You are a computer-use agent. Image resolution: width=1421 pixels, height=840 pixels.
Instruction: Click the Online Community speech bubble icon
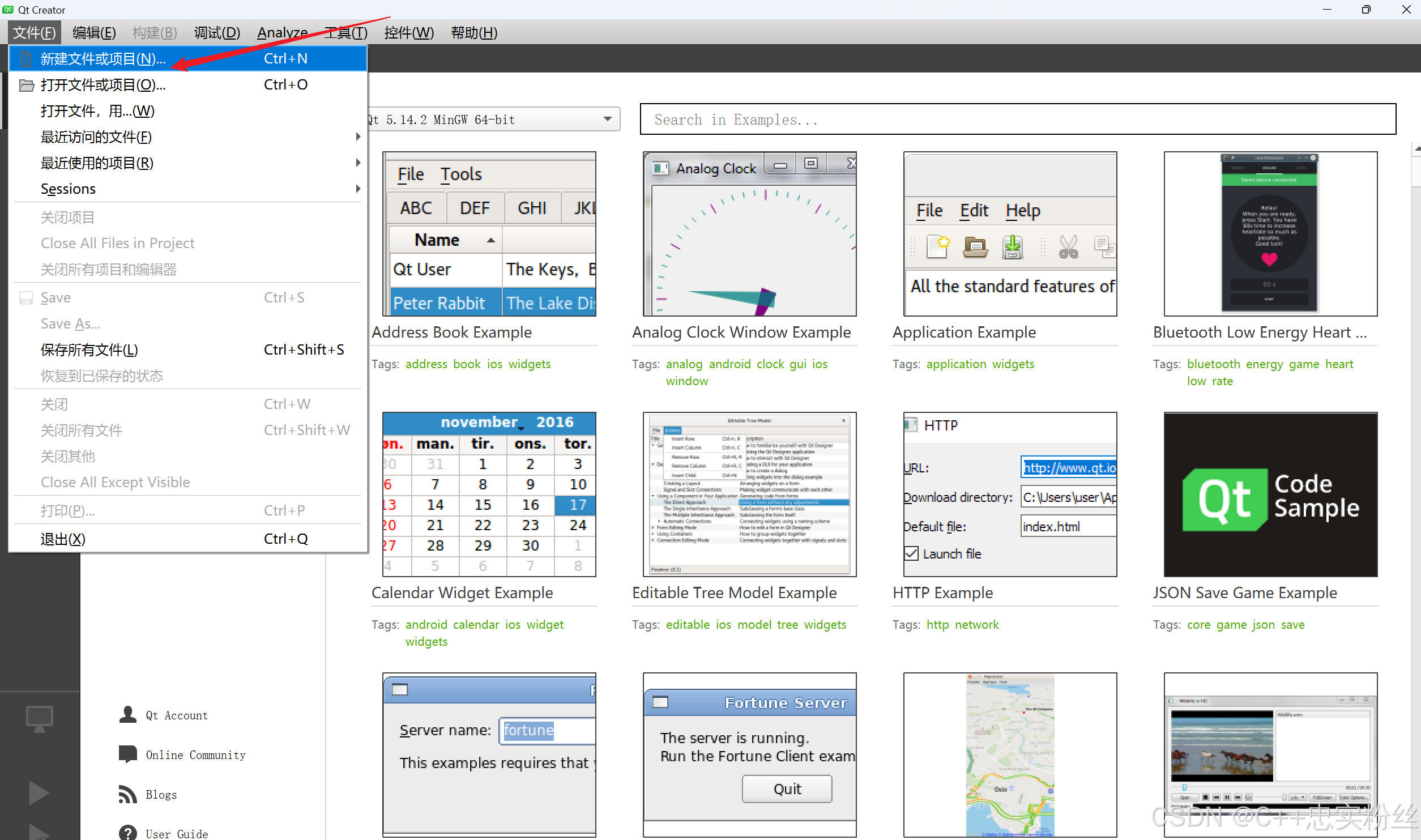pos(128,754)
